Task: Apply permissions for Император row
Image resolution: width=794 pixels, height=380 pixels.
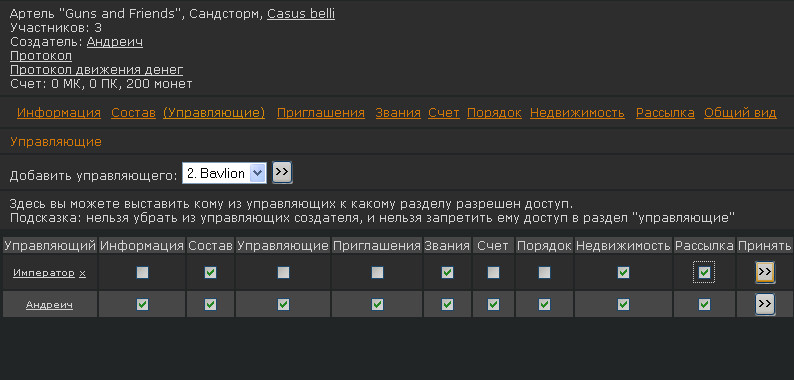Action: coord(765,273)
